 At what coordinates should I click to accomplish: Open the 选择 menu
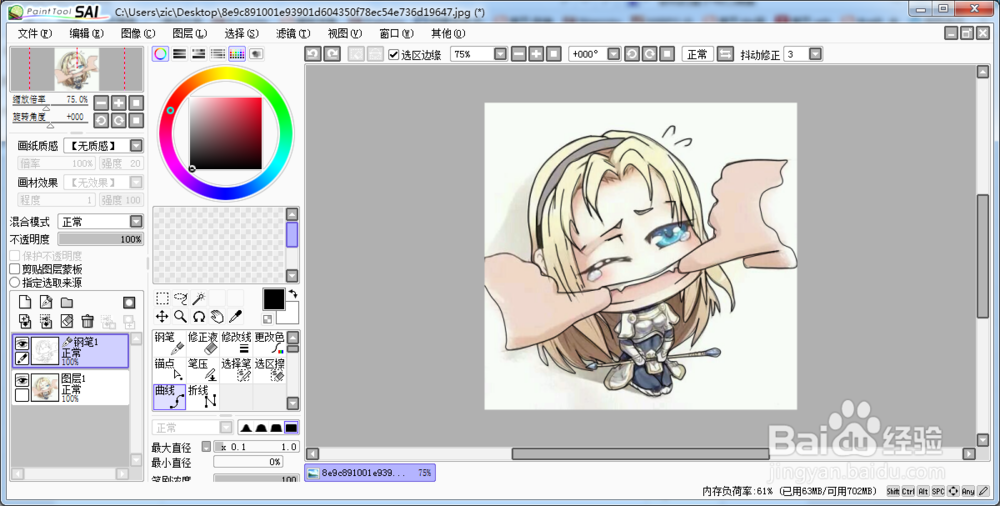click(241, 33)
